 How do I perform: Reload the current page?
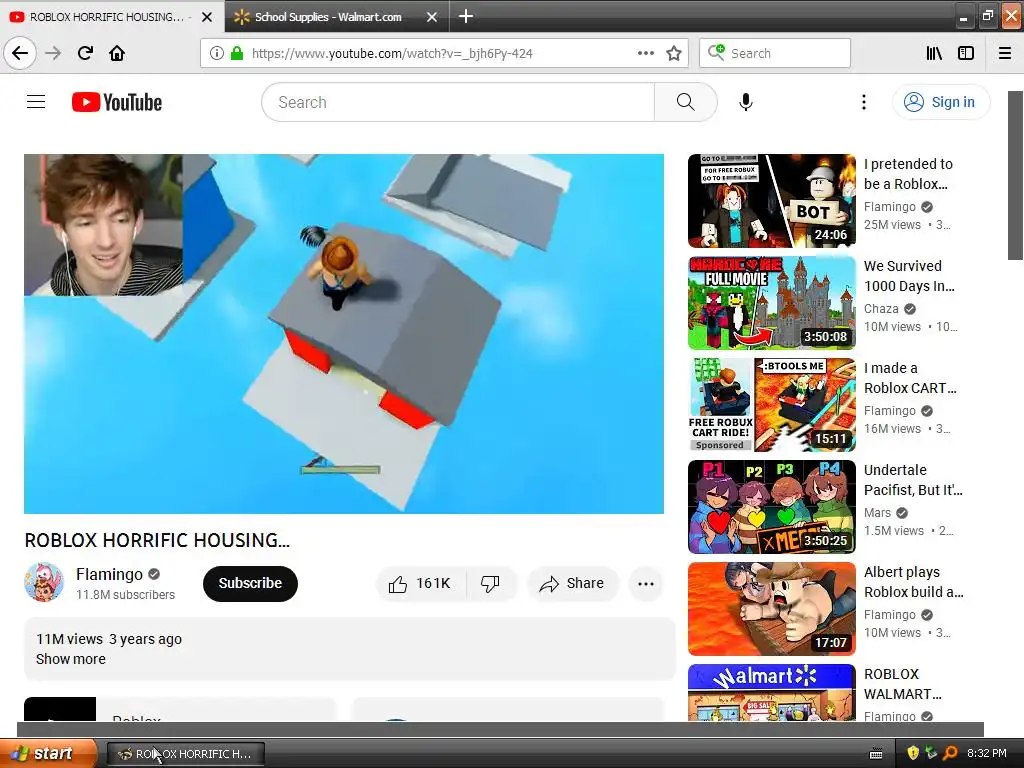(85, 53)
